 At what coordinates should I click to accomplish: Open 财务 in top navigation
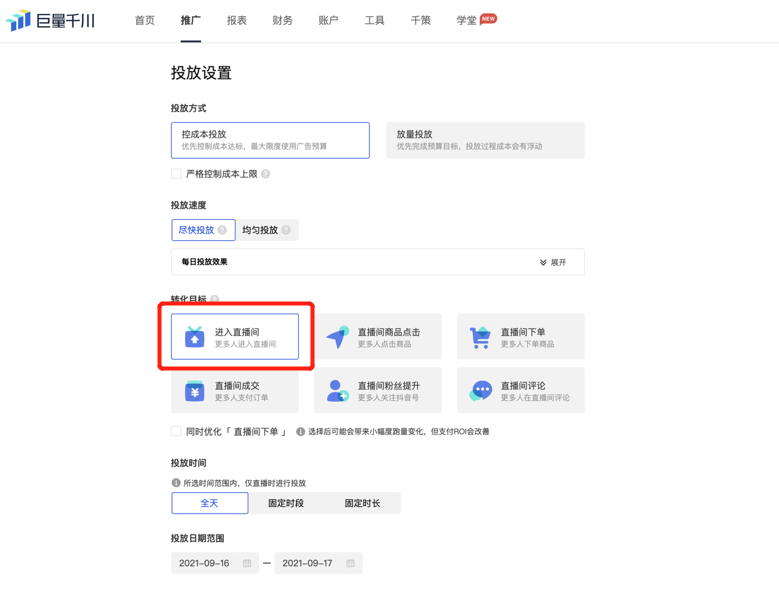[283, 20]
